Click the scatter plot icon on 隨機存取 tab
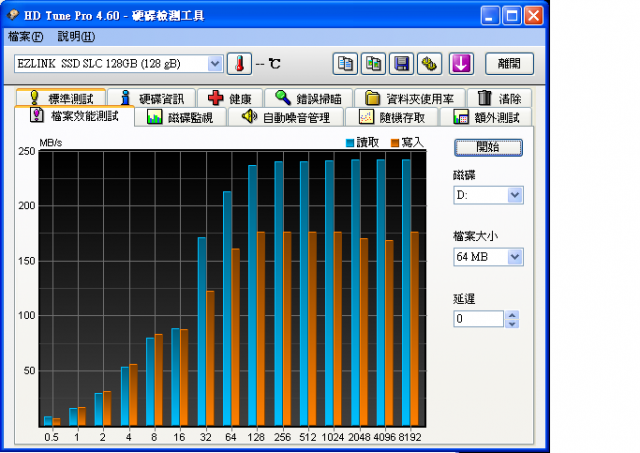Screen dimensions: 640x453 coord(366,117)
